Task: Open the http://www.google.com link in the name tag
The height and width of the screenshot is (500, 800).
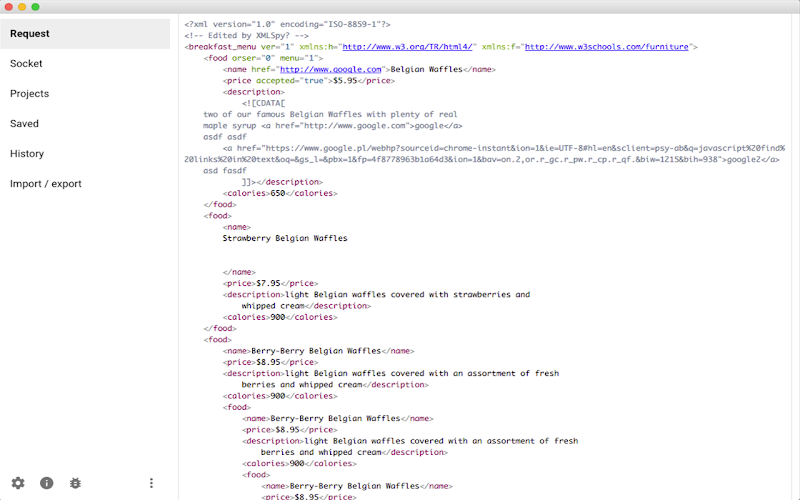Action: coord(331,69)
